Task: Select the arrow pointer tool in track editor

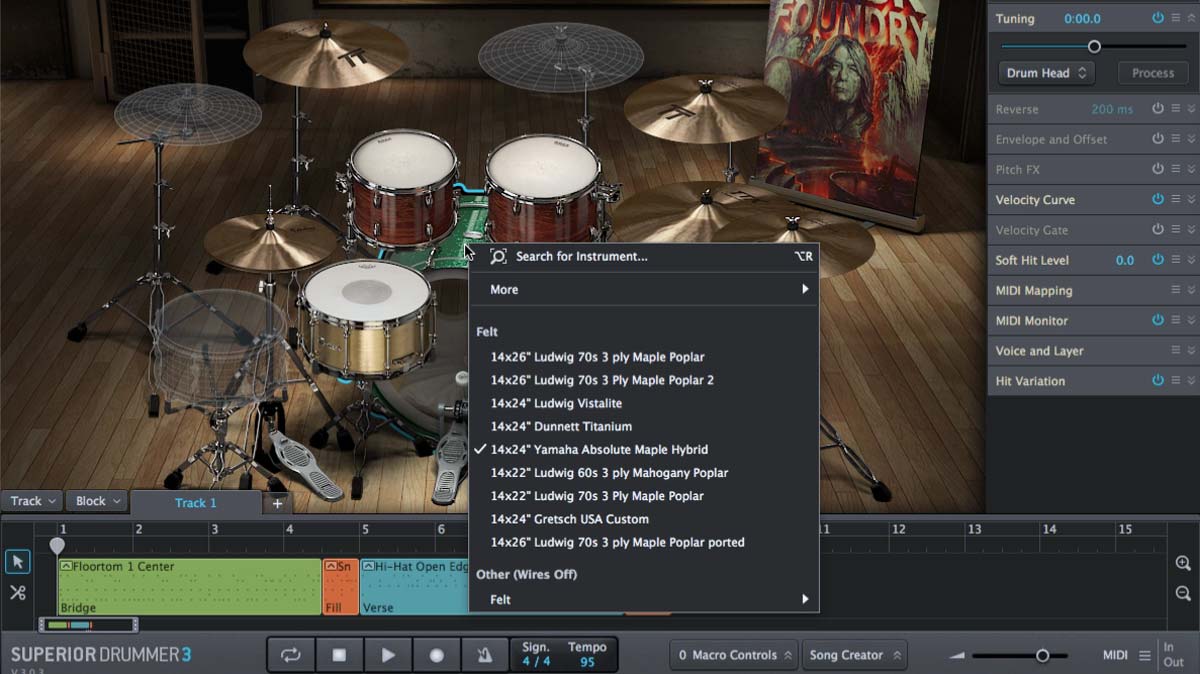Action: pyautogui.click(x=18, y=562)
